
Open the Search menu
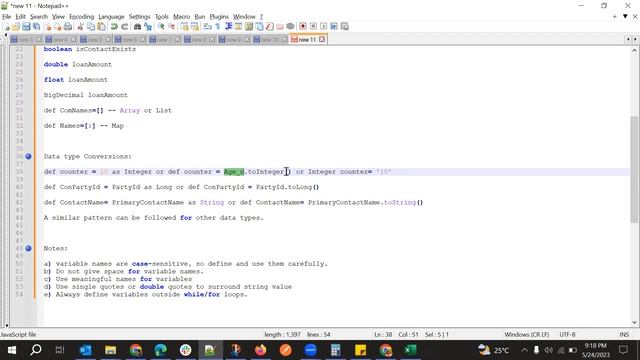(x=39, y=17)
